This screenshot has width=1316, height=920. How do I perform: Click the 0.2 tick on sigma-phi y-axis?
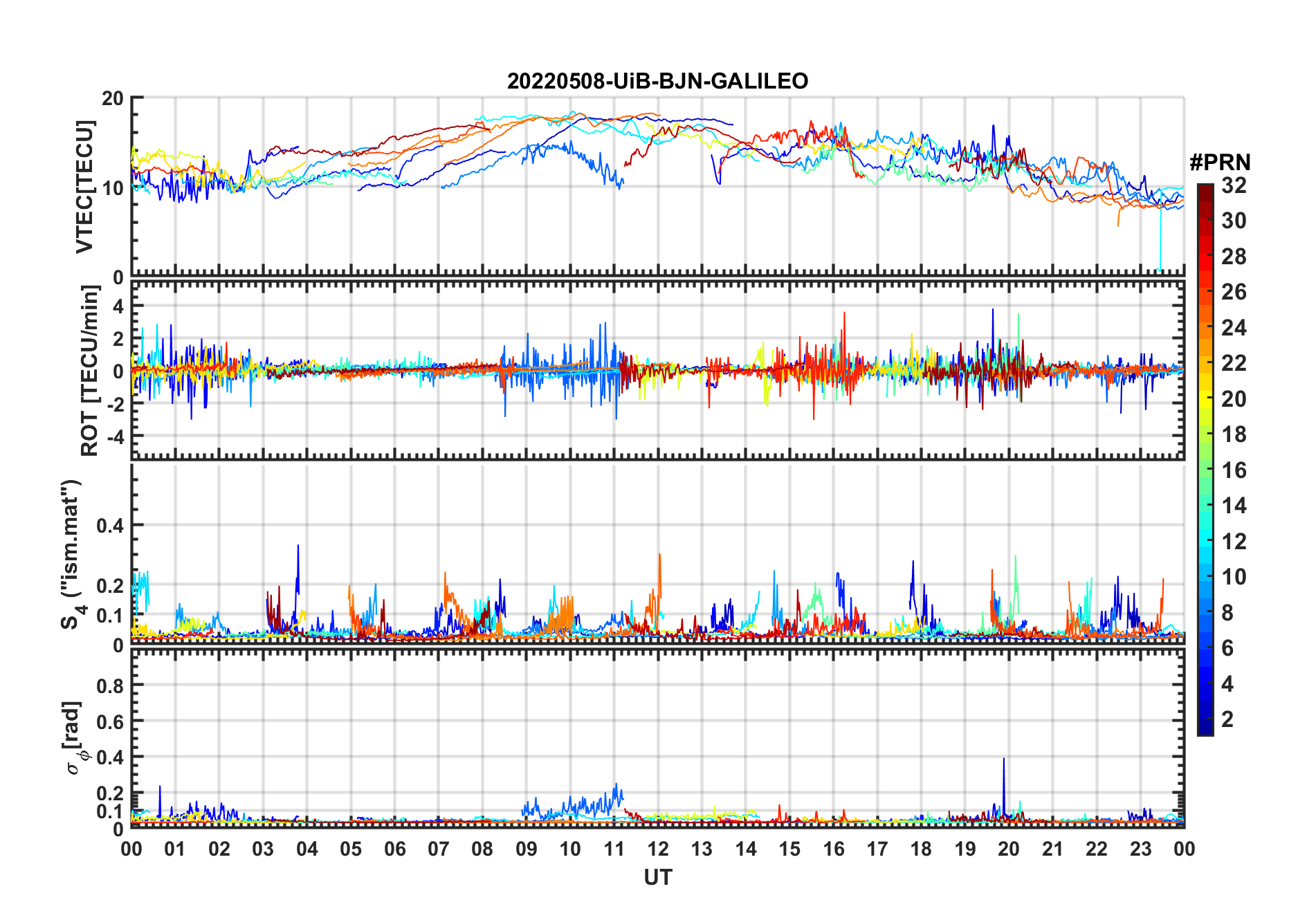(110, 793)
